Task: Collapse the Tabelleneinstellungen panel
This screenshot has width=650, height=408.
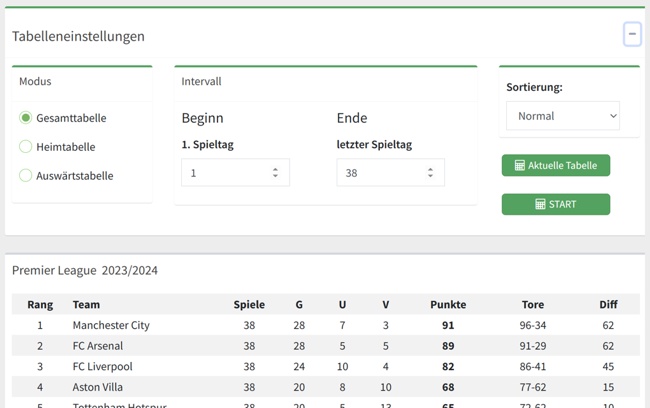Action: (632, 34)
